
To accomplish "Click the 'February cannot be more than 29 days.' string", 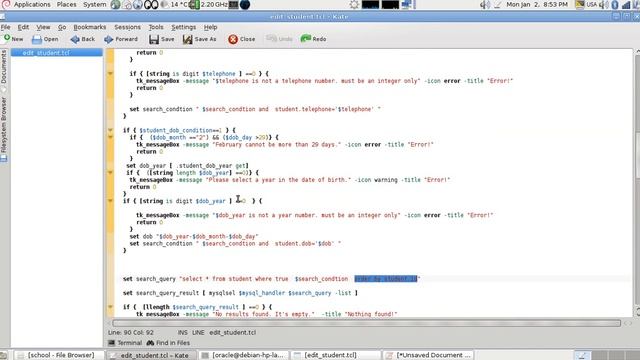I will tap(277, 144).
